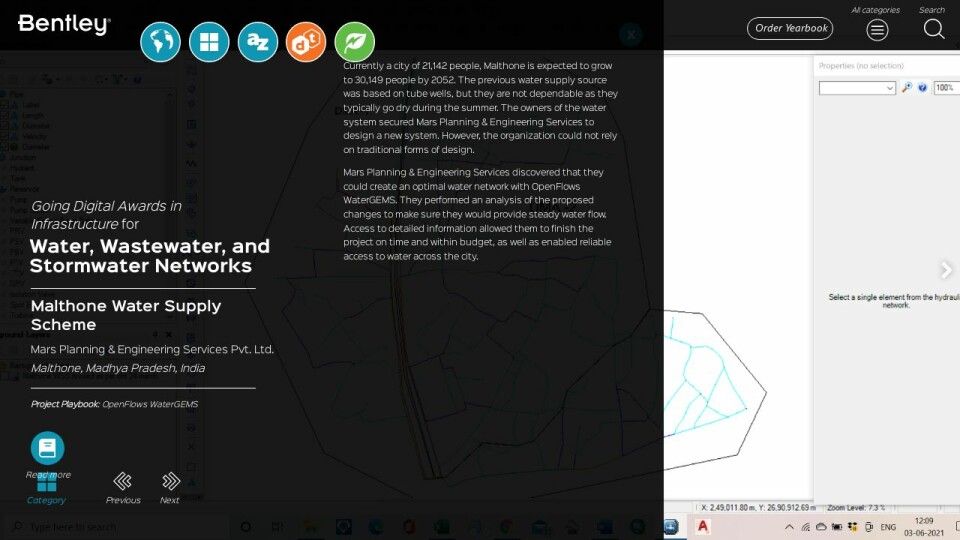Click 'Malthone, Madhya Pradesh, India' location text
The width and height of the screenshot is (960, 540).
118,368
